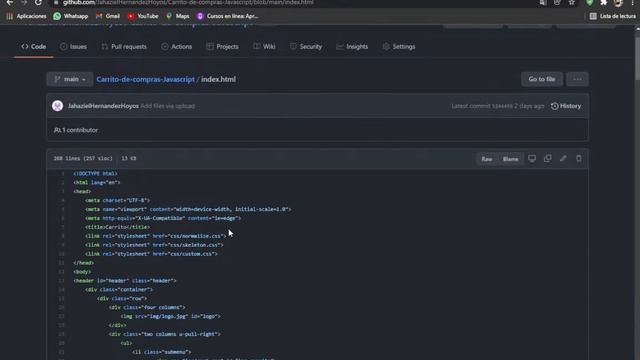Click the css/normalize.css stylesheet line

pos(156,236)
